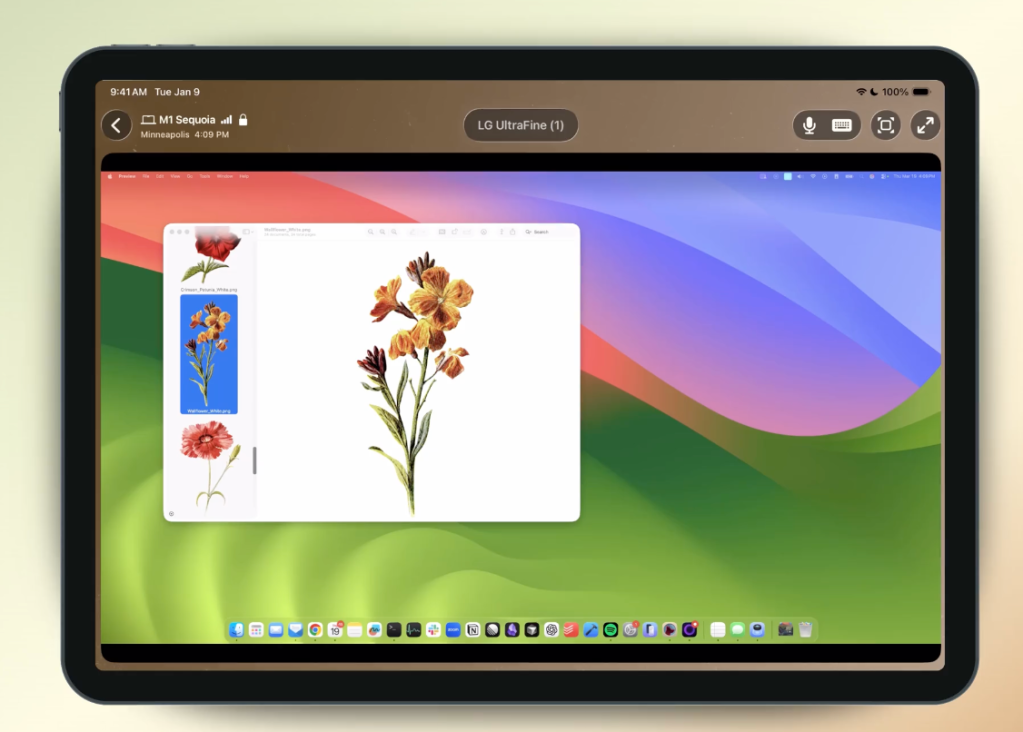Select the Wallflower_White.png thumbnail
1023x732 pixels.
point(209,353)
